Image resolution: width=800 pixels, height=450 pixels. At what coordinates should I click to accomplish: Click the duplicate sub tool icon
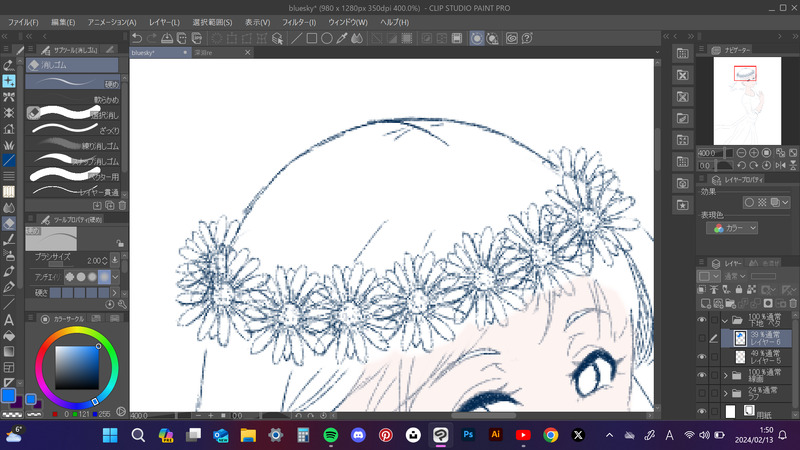click(110, 206)
